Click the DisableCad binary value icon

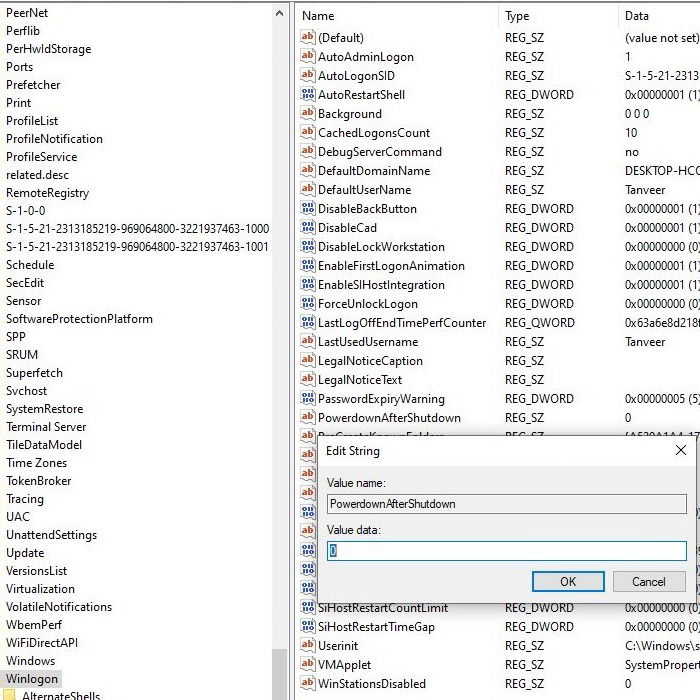click(x=308, y=227)
